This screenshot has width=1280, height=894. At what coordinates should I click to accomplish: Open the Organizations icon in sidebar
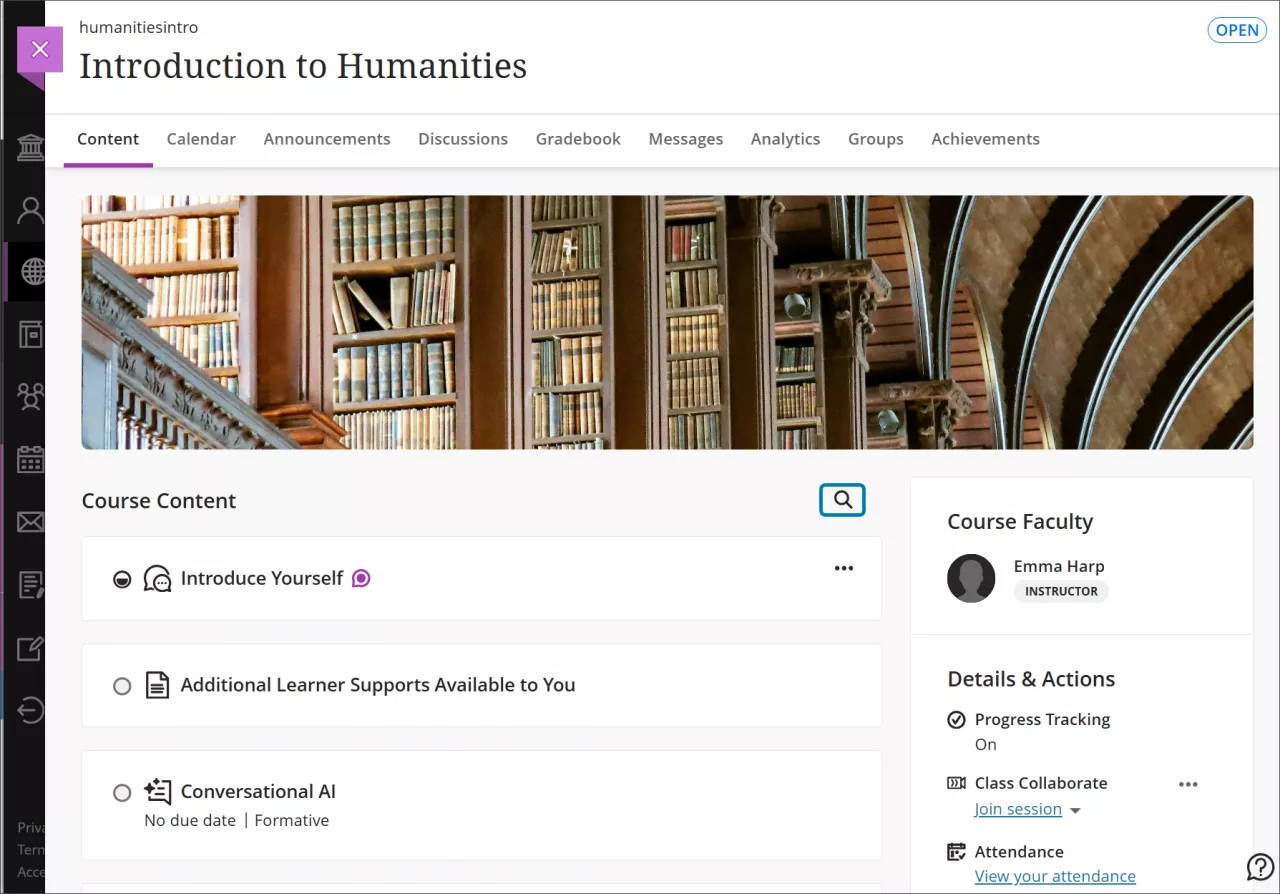pyautogui.click(x=31, y=396)
